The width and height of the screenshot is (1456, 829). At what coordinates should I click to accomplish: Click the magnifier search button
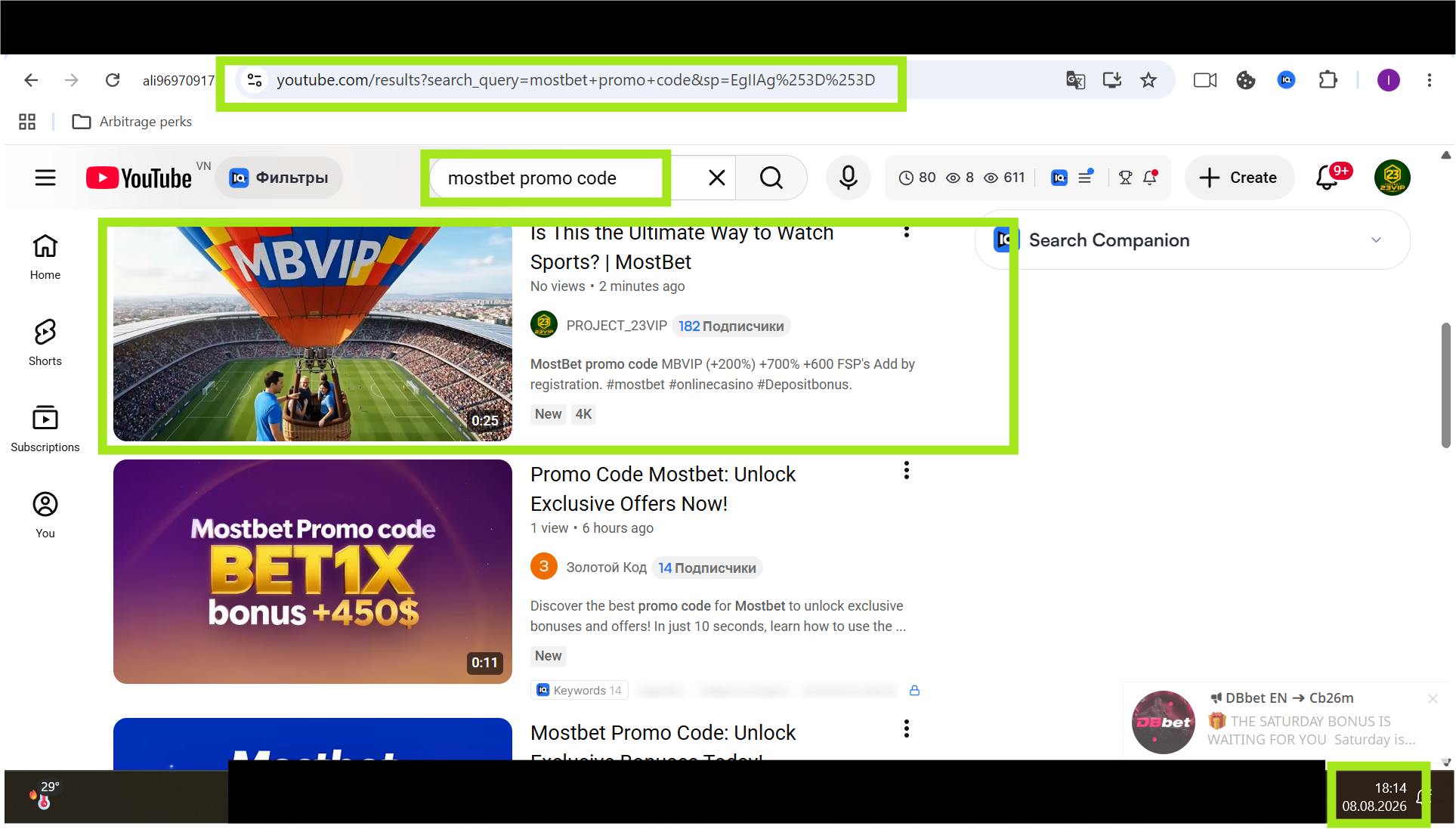771,178
